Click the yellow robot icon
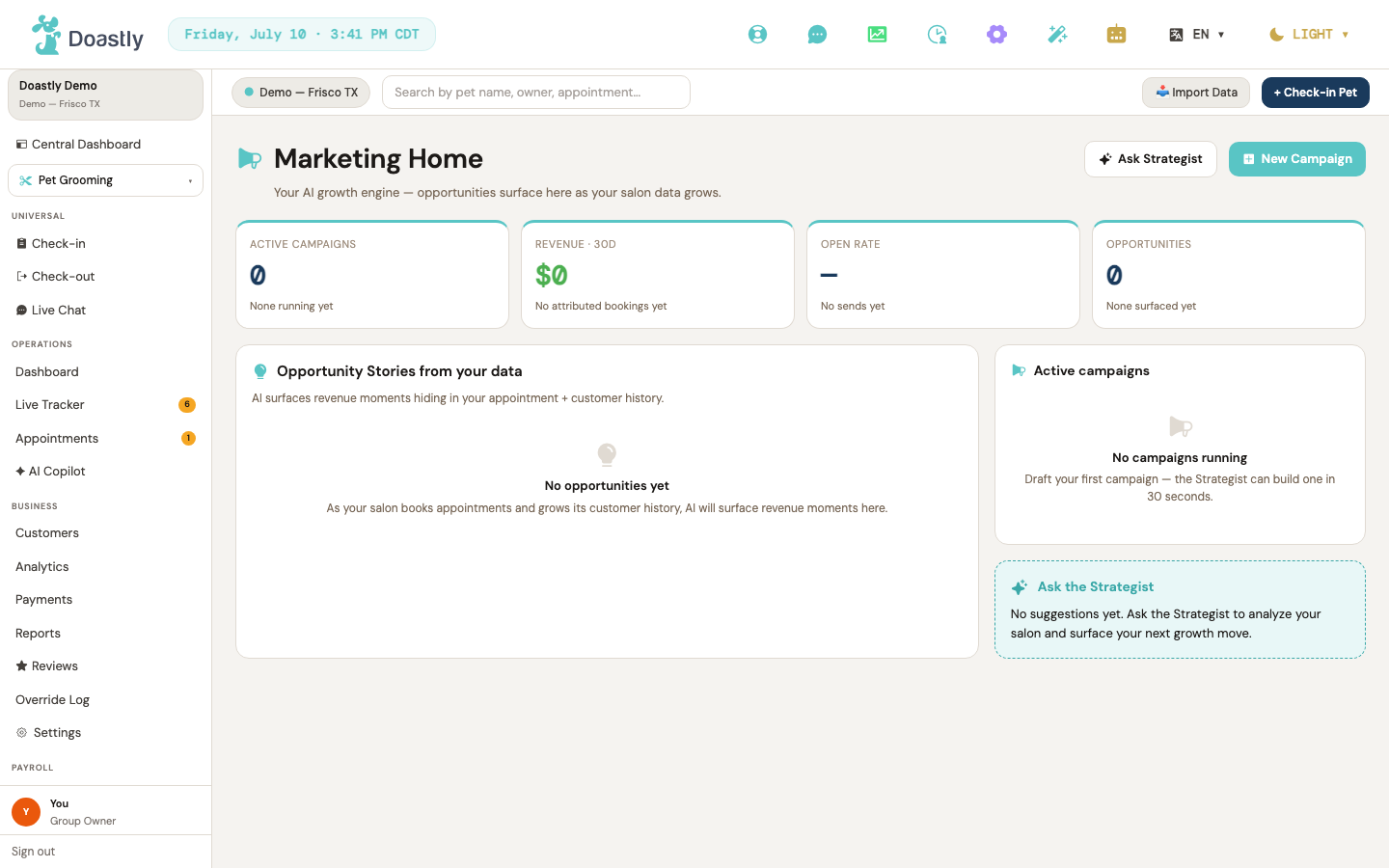 pyautogui.click(x=1117, y=35)
